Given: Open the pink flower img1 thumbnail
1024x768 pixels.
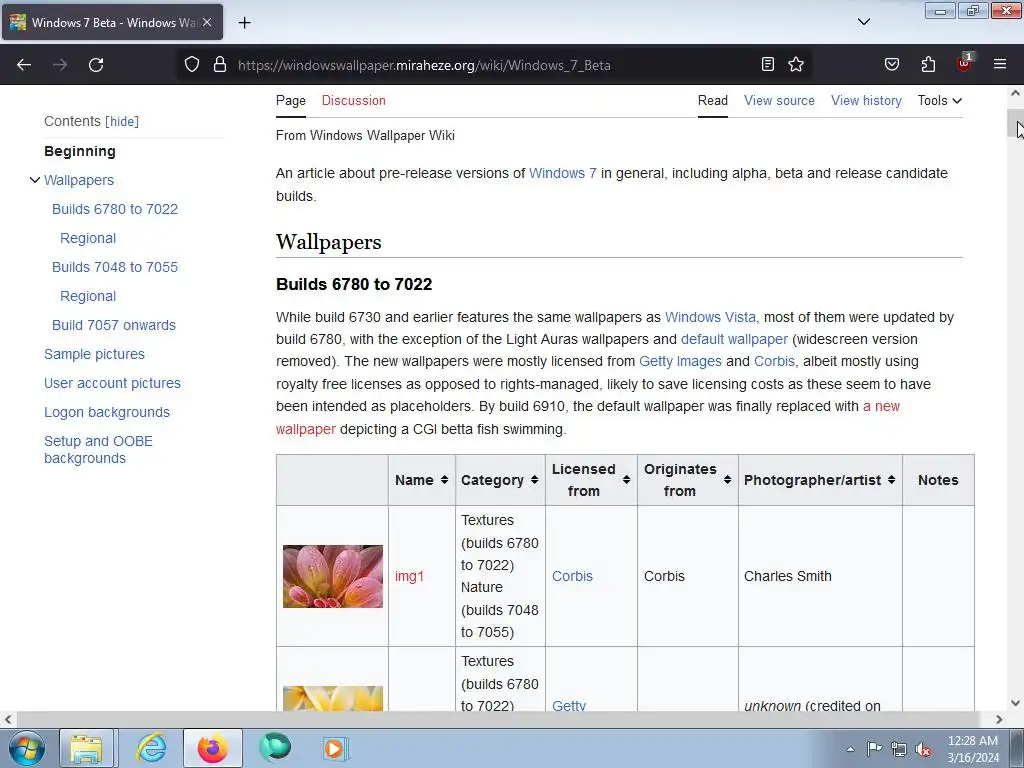Looking at the screenshot, I should [x=333, y=576].
